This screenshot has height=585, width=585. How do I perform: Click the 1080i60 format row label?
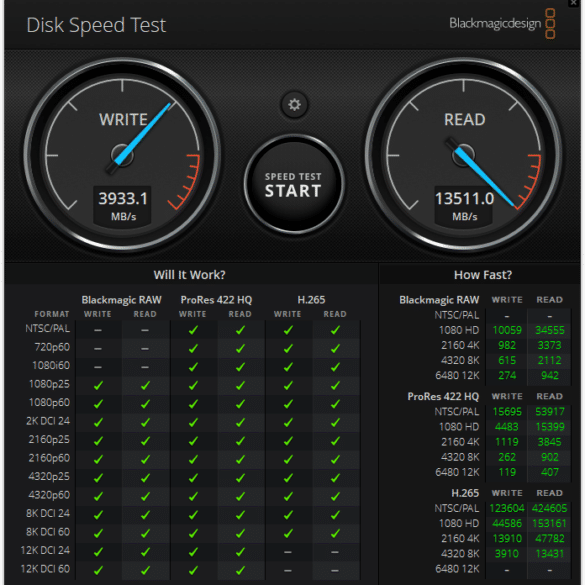point(51,366)
